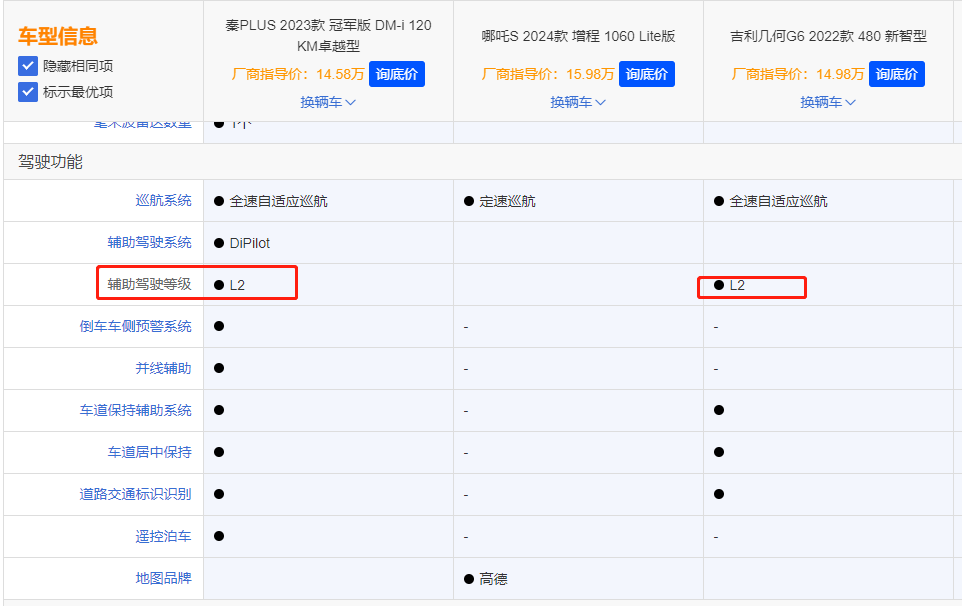Open the 并线辅助 parameter link
Screen dimensions: 962x606
[x=163, y=368]
